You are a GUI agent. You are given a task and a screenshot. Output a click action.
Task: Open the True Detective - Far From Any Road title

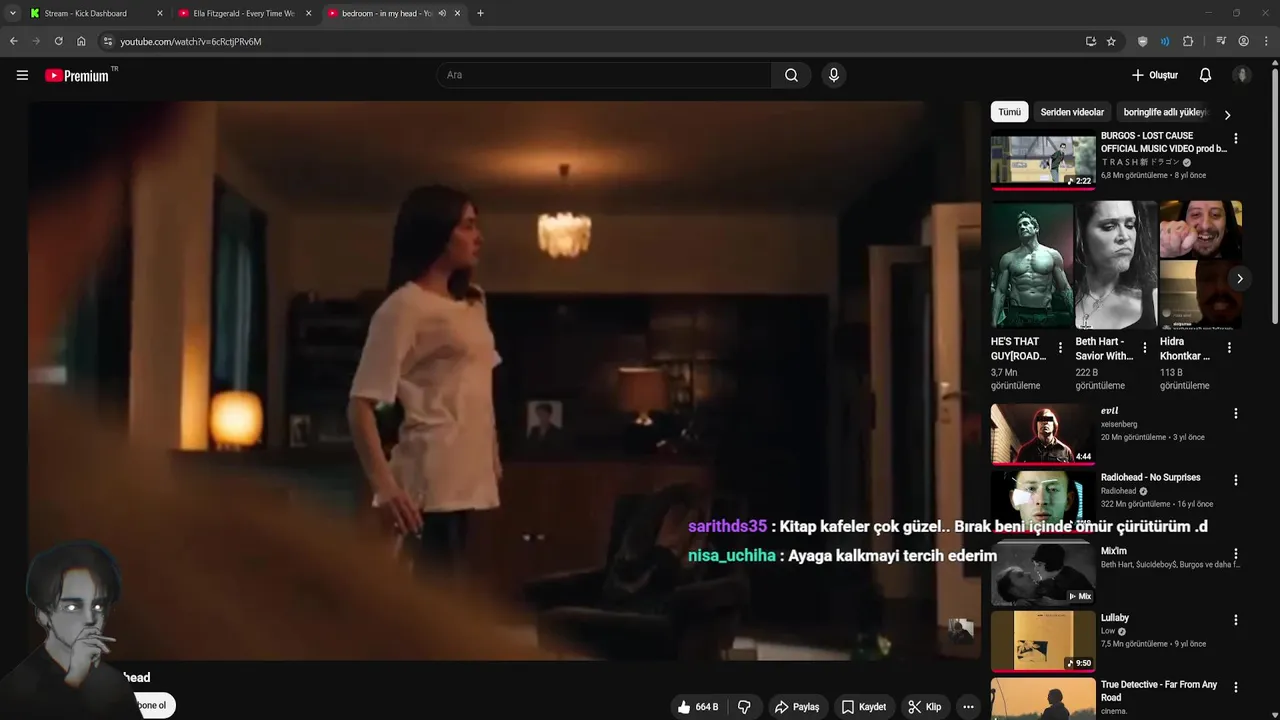tap(1159, 691)
